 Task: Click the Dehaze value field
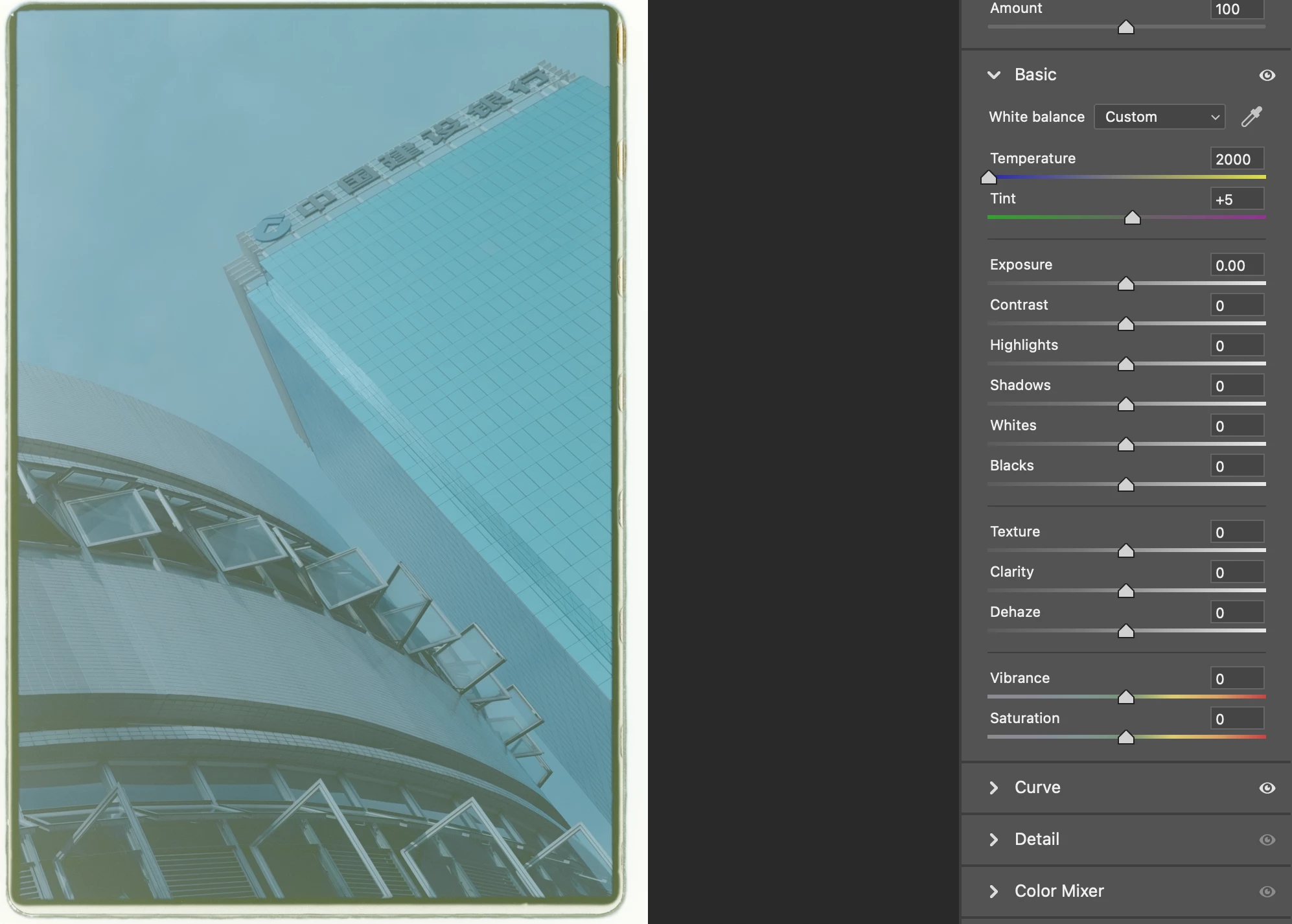(x=1236, y=612)
